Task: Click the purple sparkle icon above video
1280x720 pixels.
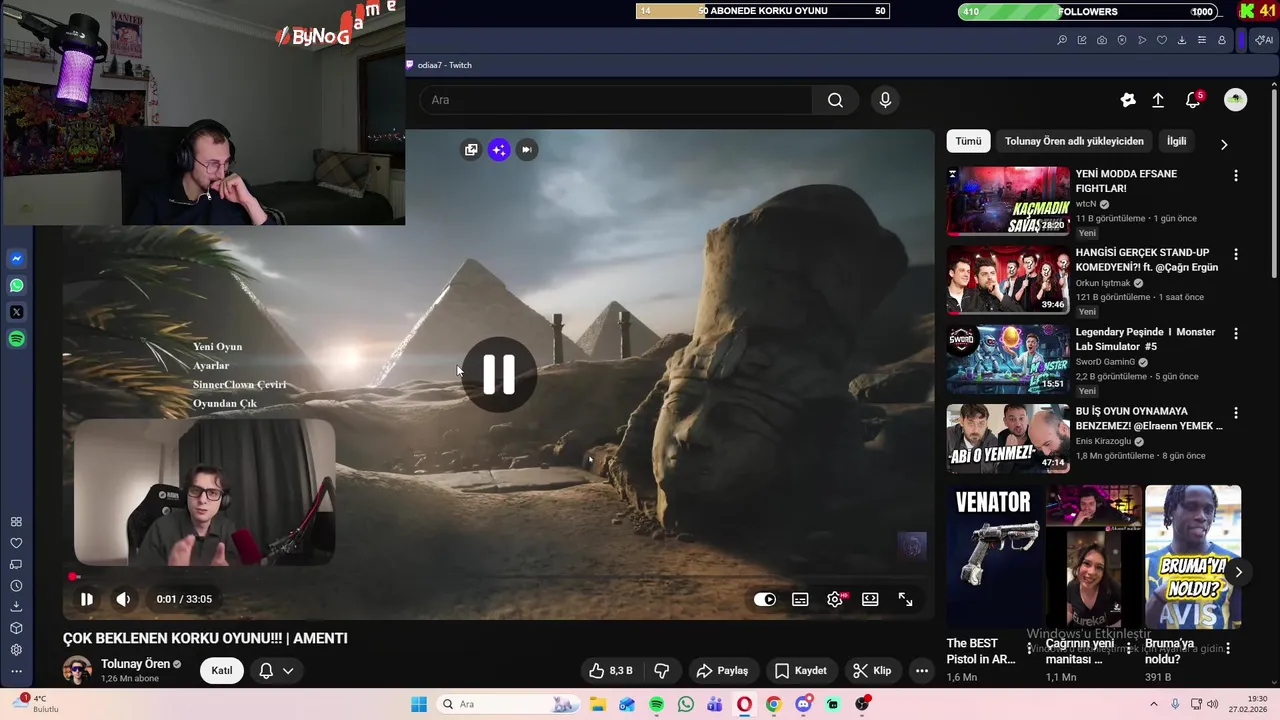Action: click(499, 150)
